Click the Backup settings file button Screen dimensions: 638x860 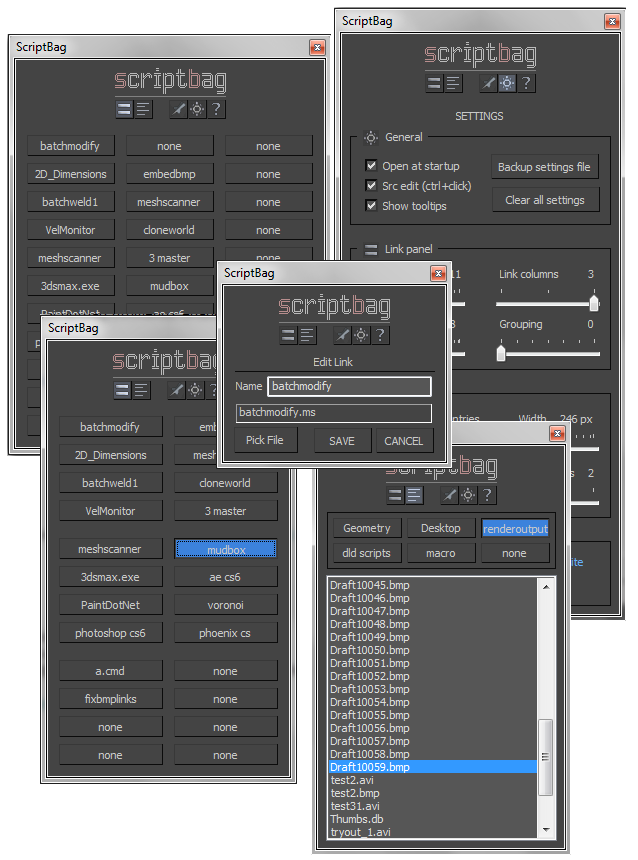544,167
